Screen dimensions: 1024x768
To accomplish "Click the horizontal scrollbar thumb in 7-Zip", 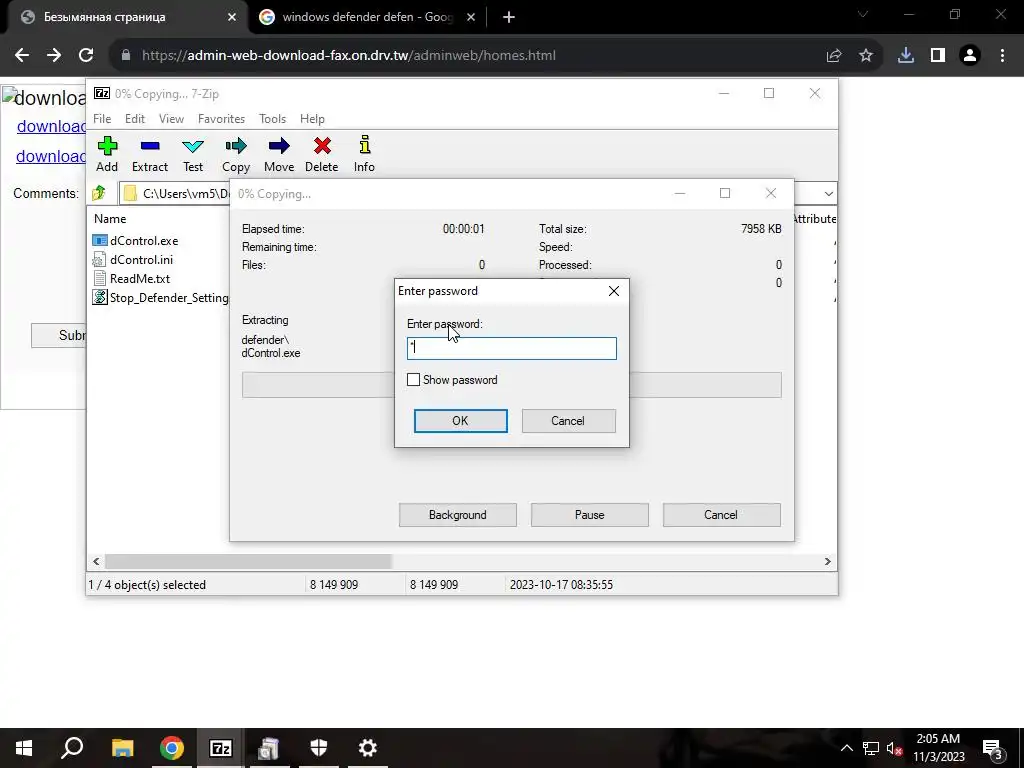I will click(248, 561).
